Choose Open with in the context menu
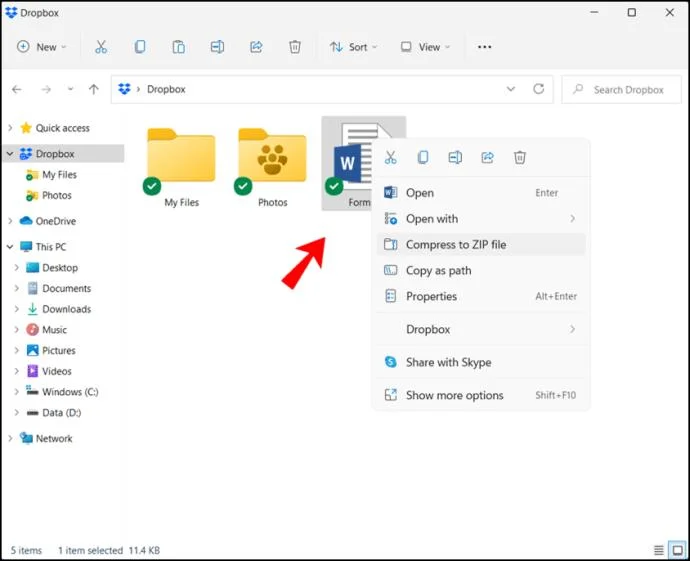This screenshot has width=690, height=561. coord(481,219)
